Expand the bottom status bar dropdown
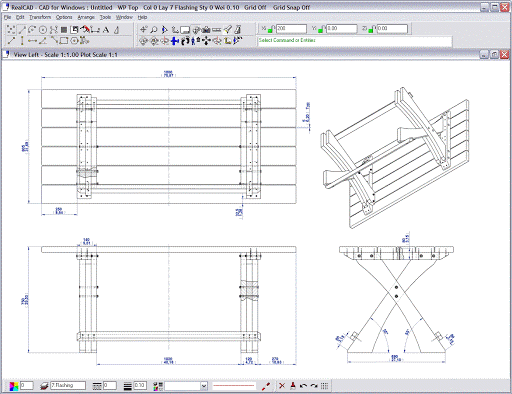Image resolution: width=512 pixels, height=394 pixels. [x=204, y=386]
